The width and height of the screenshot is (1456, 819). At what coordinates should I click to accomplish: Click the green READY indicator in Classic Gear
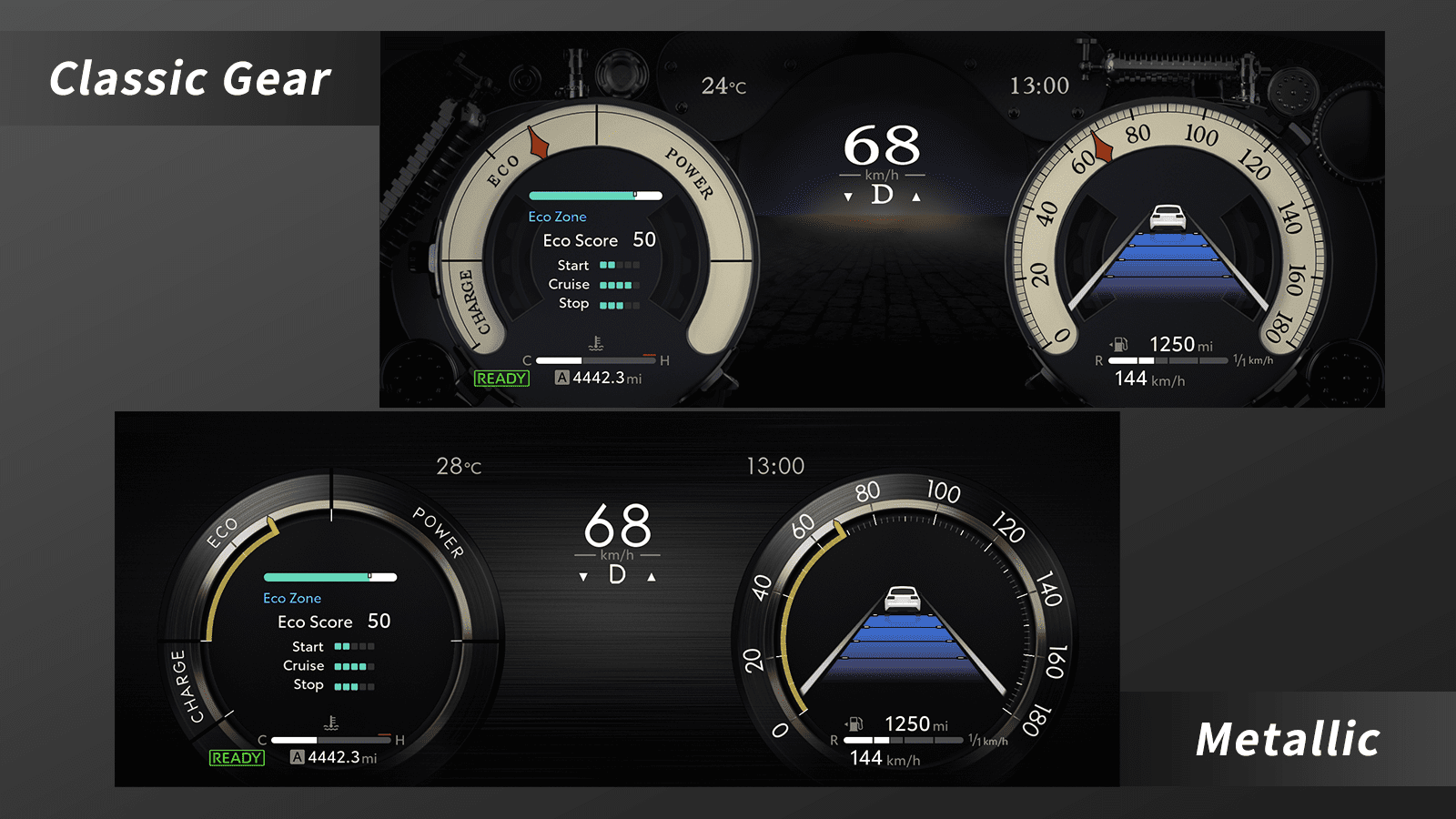[x=501, y=379]
